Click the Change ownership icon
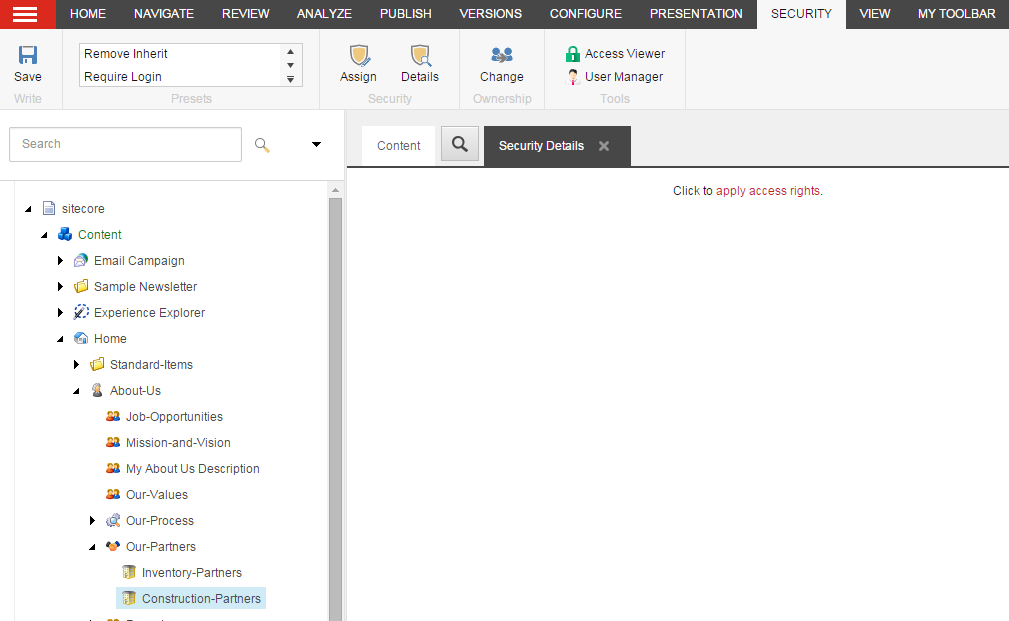The width and height of the screenshot is (1009, 621). click(x=501, y=56)
